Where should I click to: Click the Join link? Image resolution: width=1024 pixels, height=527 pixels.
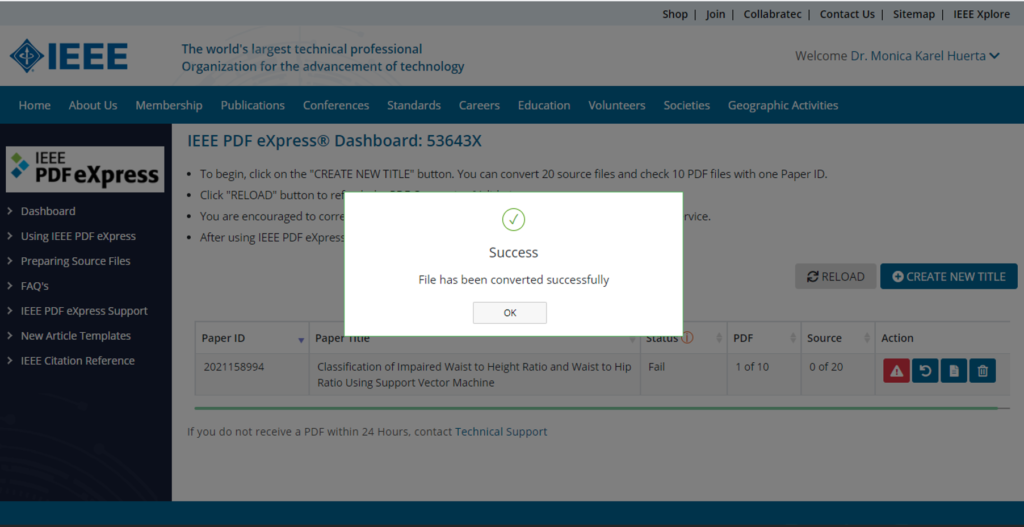click(x=715, y=14)
